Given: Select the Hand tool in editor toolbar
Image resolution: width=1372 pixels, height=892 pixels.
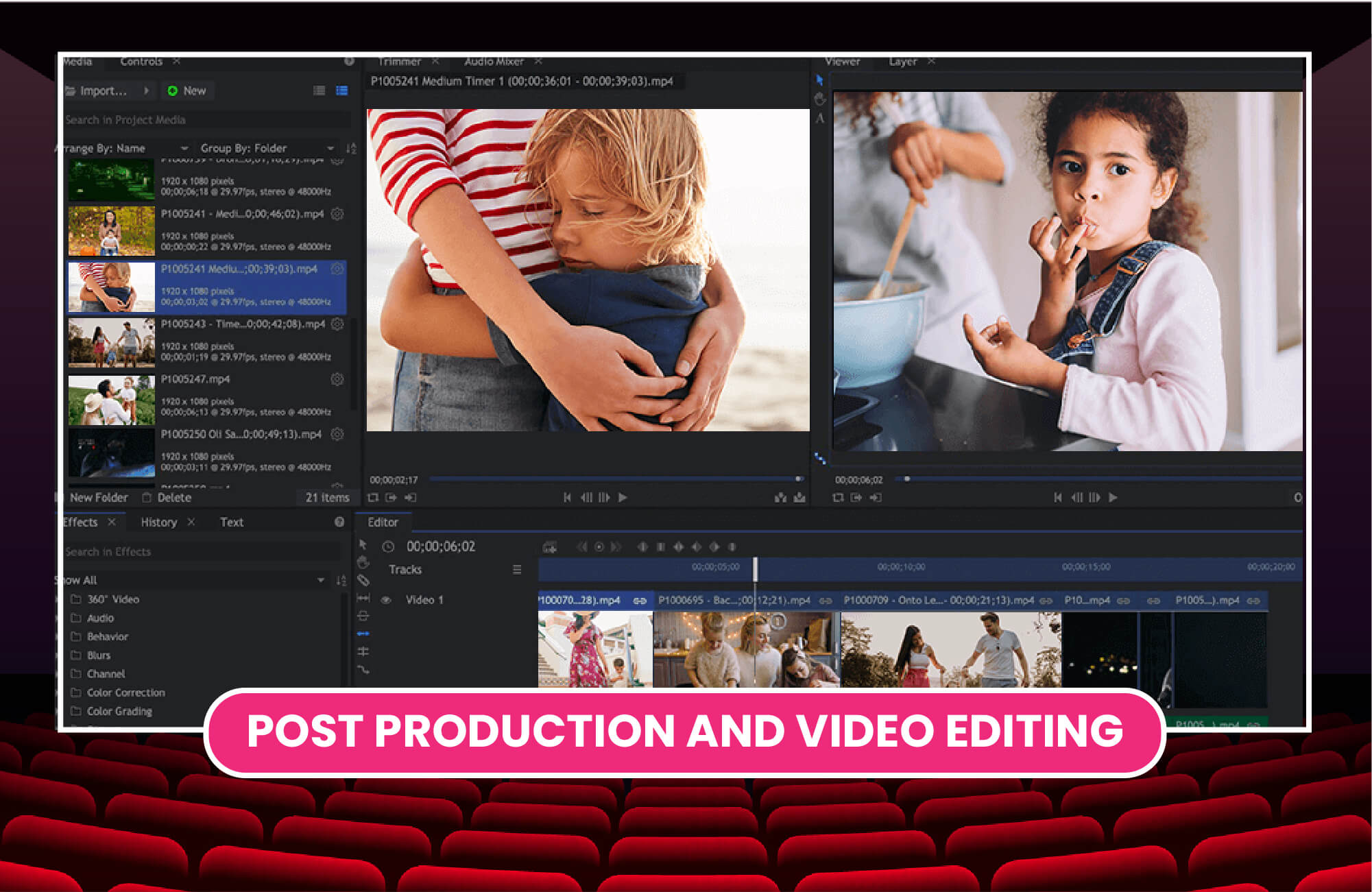Looking at the screenshot, I should tap(363, 563).
